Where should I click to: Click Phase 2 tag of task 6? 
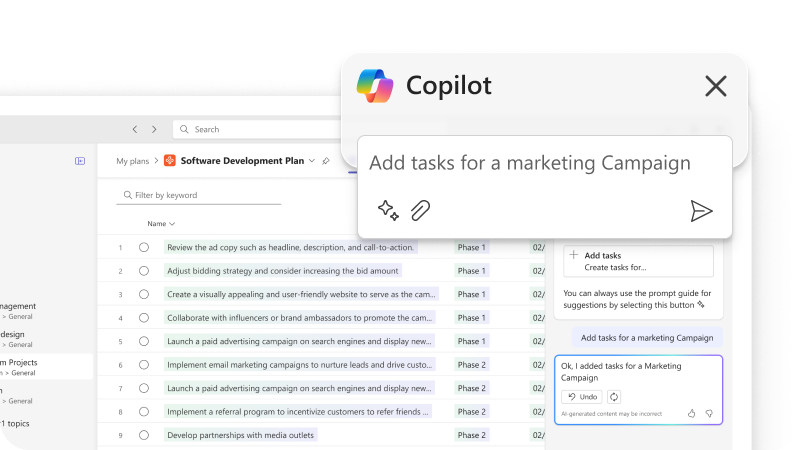471,365
